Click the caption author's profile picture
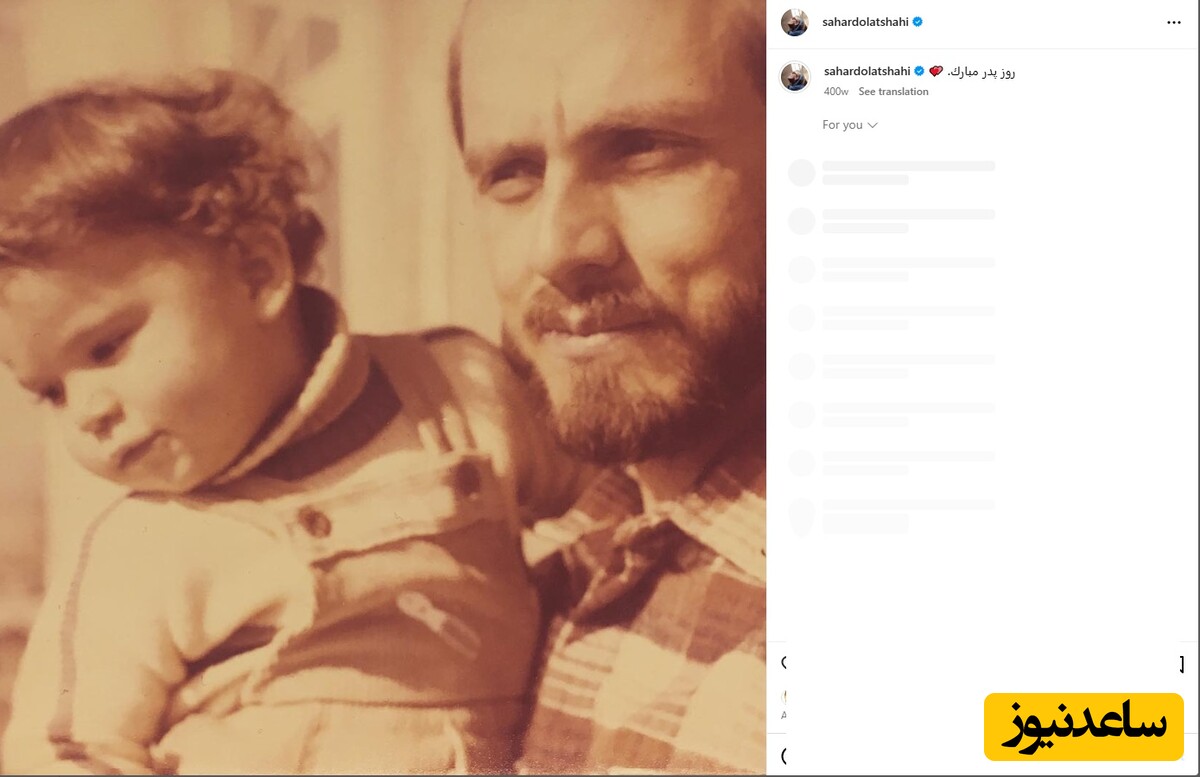The image size is (1200, 777). coord(795,77)
